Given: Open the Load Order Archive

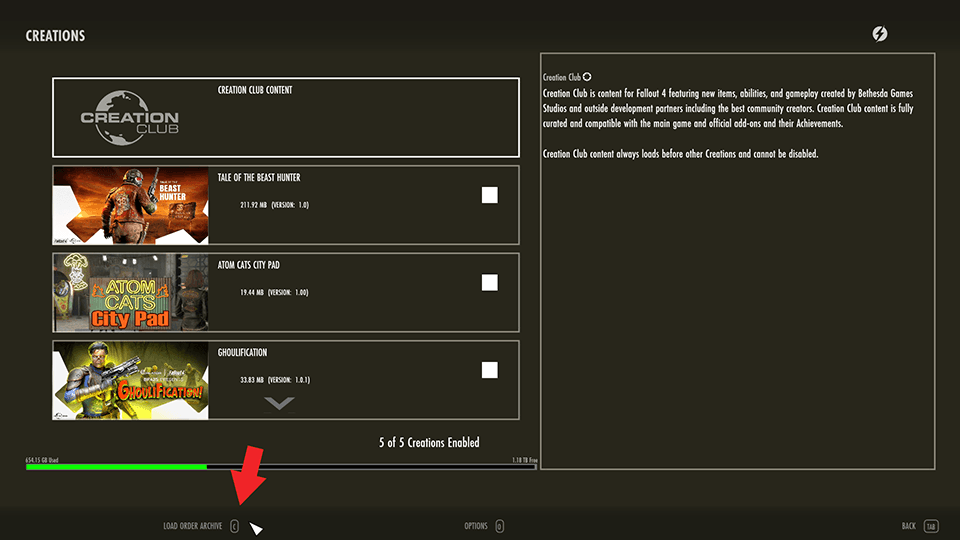Looking at the screenshot, I should tap(193, 526).
